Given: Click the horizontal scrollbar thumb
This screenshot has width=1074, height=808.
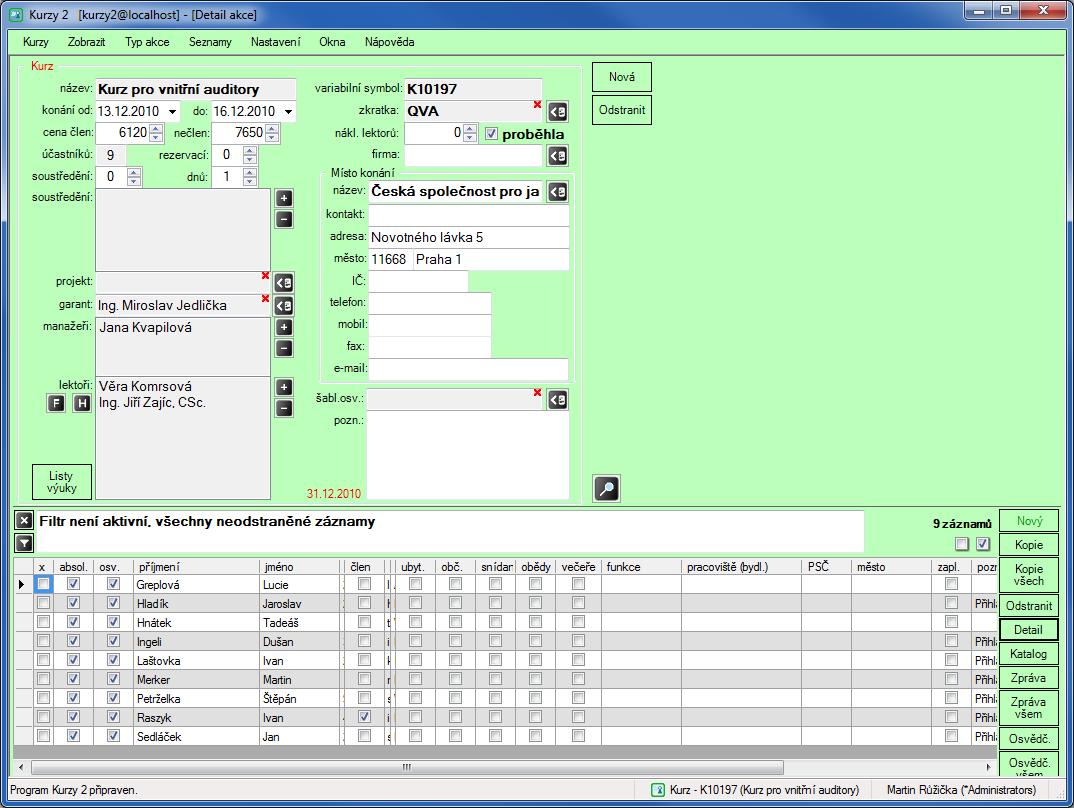Looking at the screenshot, I should tap(407, 767).
